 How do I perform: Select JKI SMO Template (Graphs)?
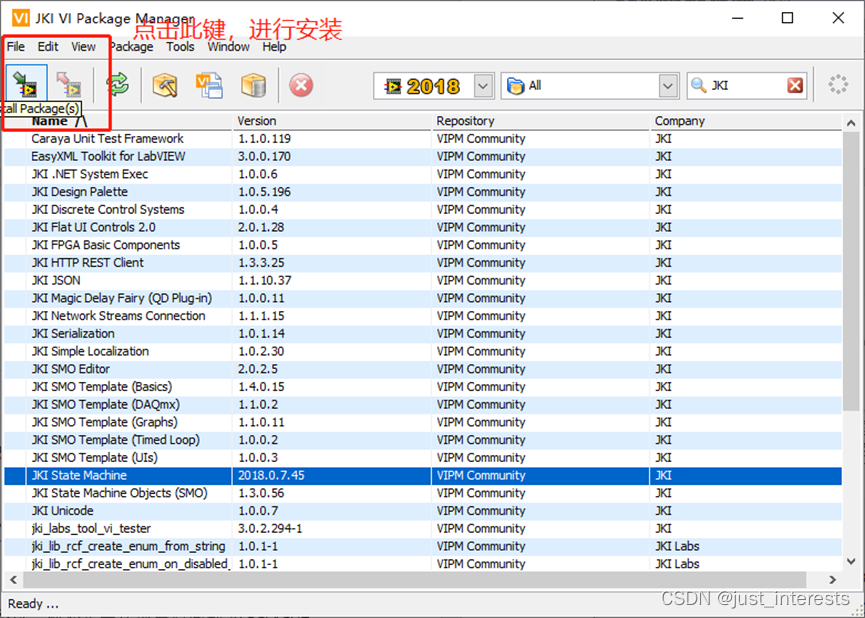423,422
